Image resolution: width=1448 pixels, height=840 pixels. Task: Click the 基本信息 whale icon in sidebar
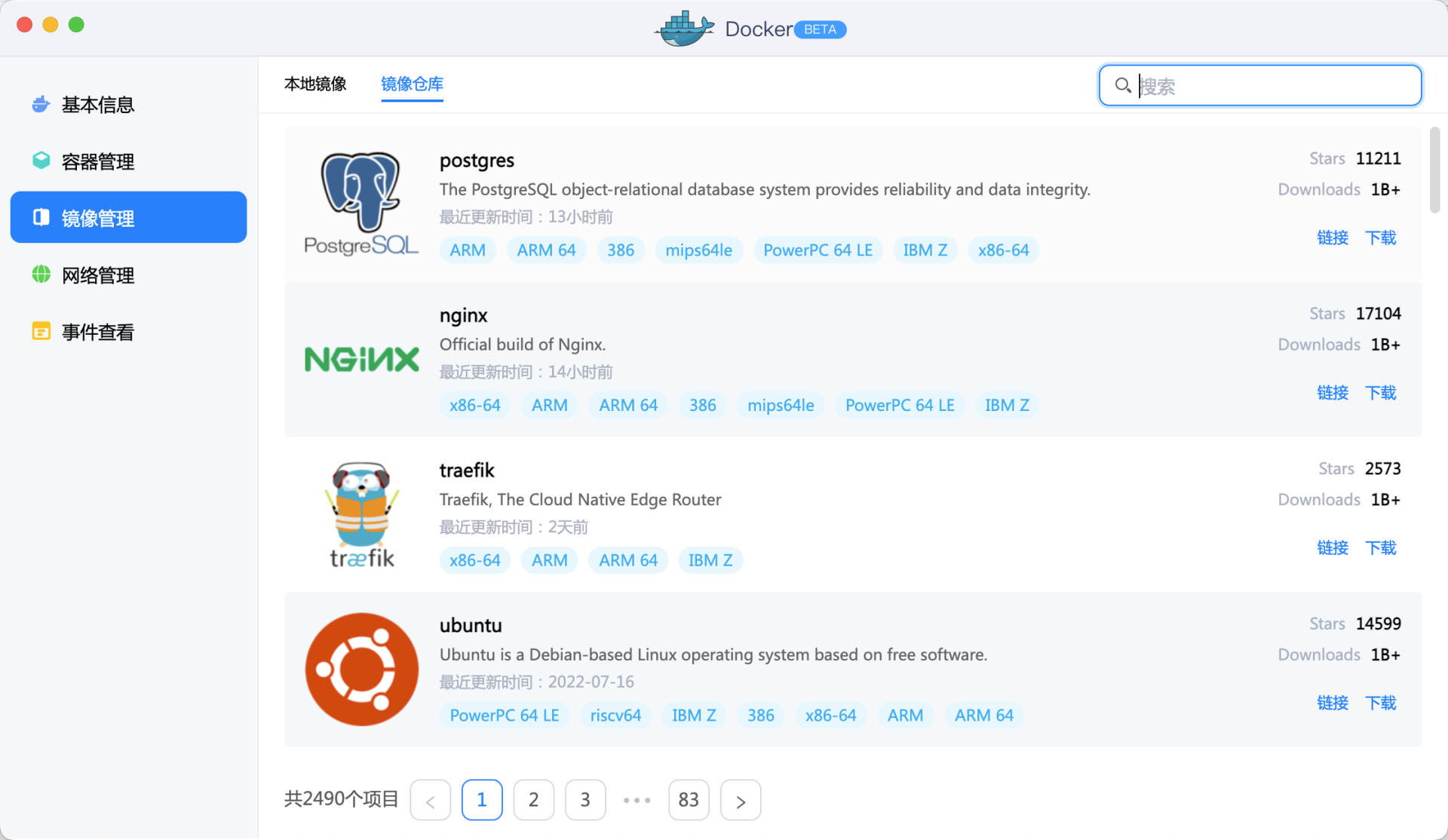click(x=41, y=104)
